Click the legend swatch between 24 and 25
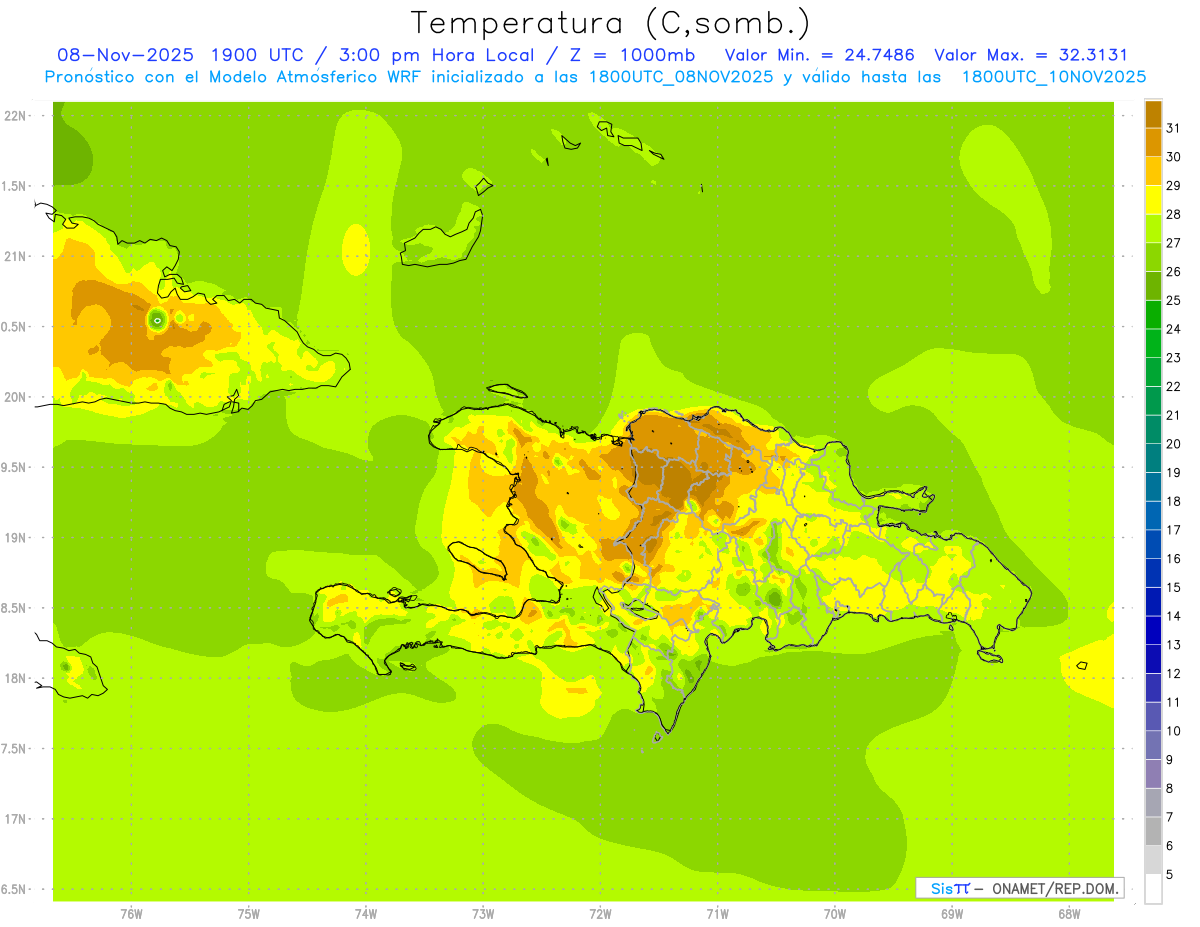Image resolution: width=1200 pixels, height=927 pixels. [1153, 315]
